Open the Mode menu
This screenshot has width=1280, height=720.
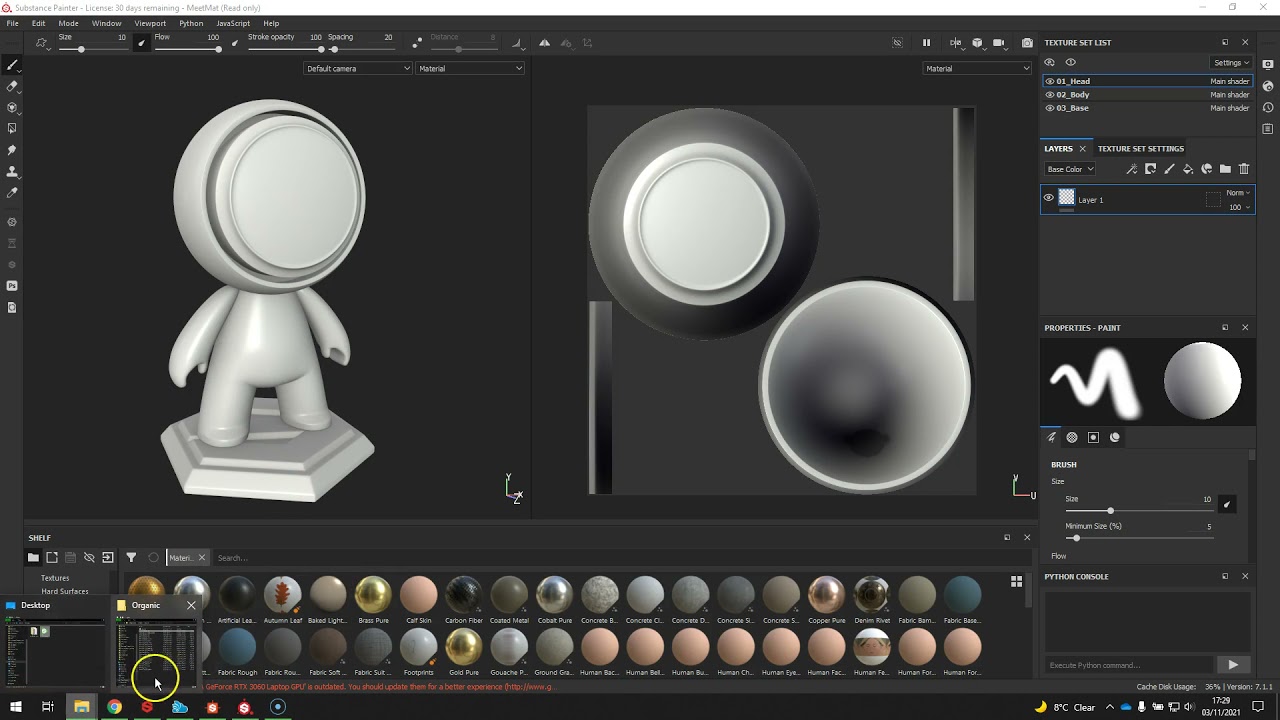point(68,23)
